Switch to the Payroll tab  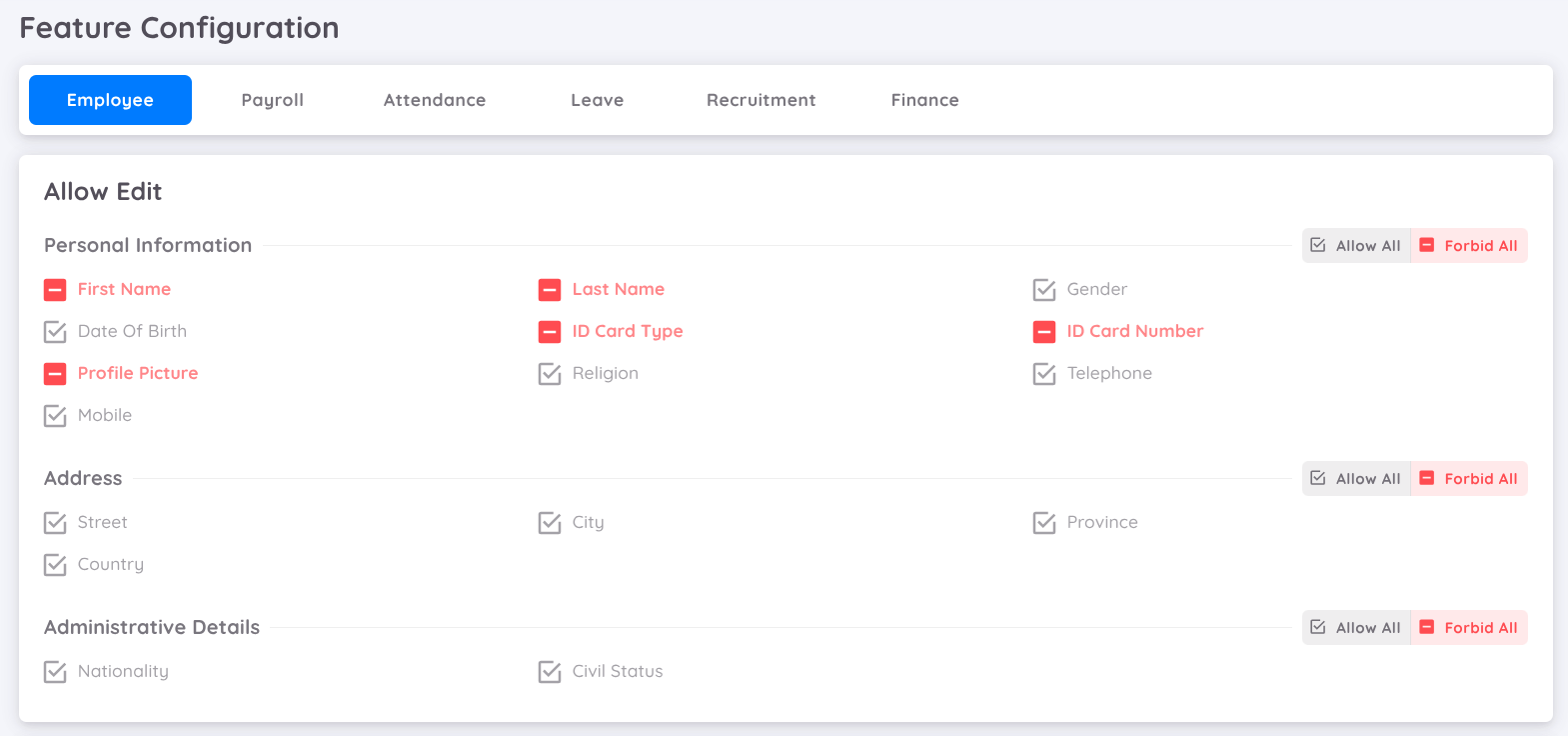(272, 100)
